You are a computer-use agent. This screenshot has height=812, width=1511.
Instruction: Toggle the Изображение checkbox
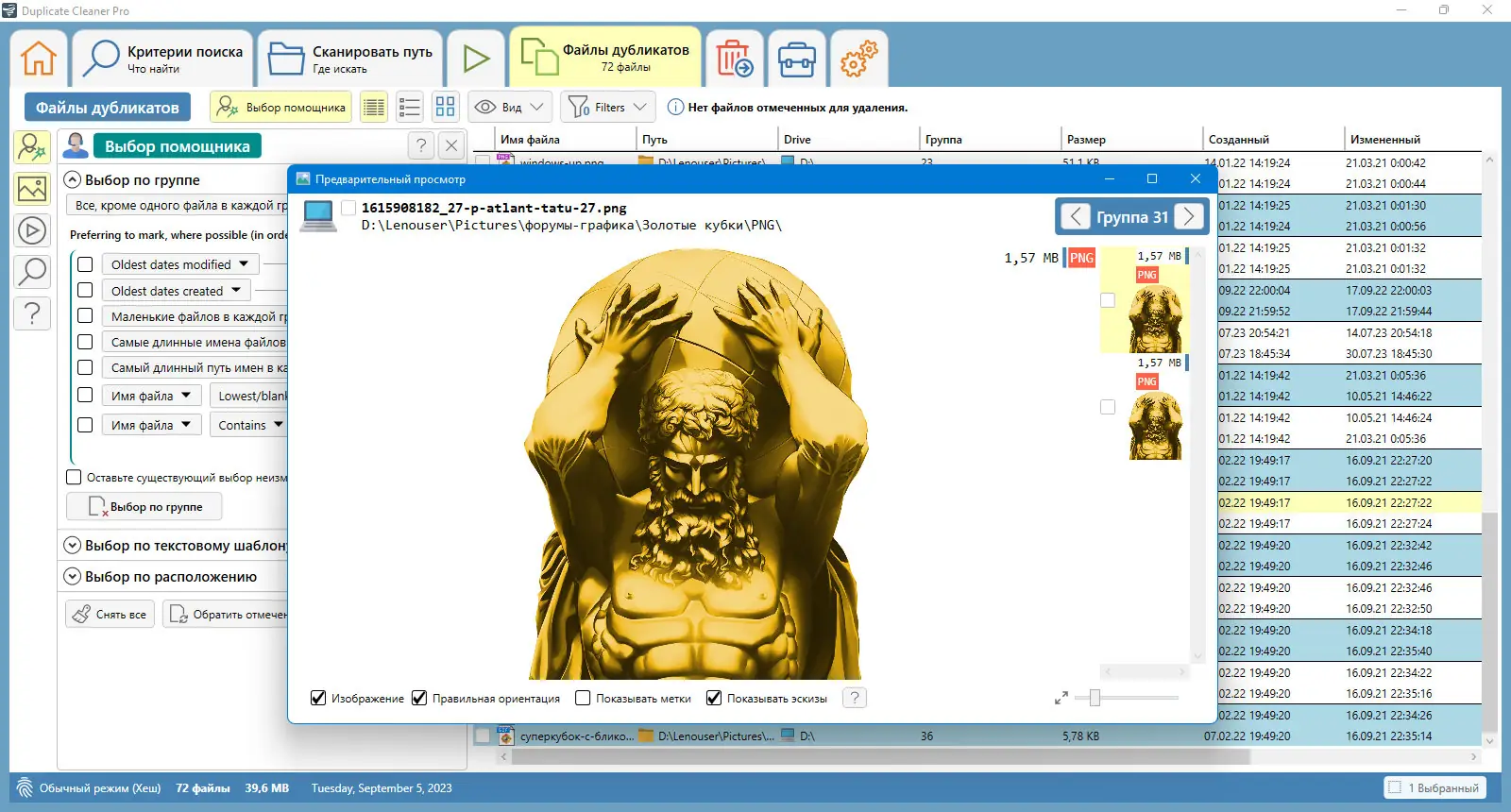318,698
